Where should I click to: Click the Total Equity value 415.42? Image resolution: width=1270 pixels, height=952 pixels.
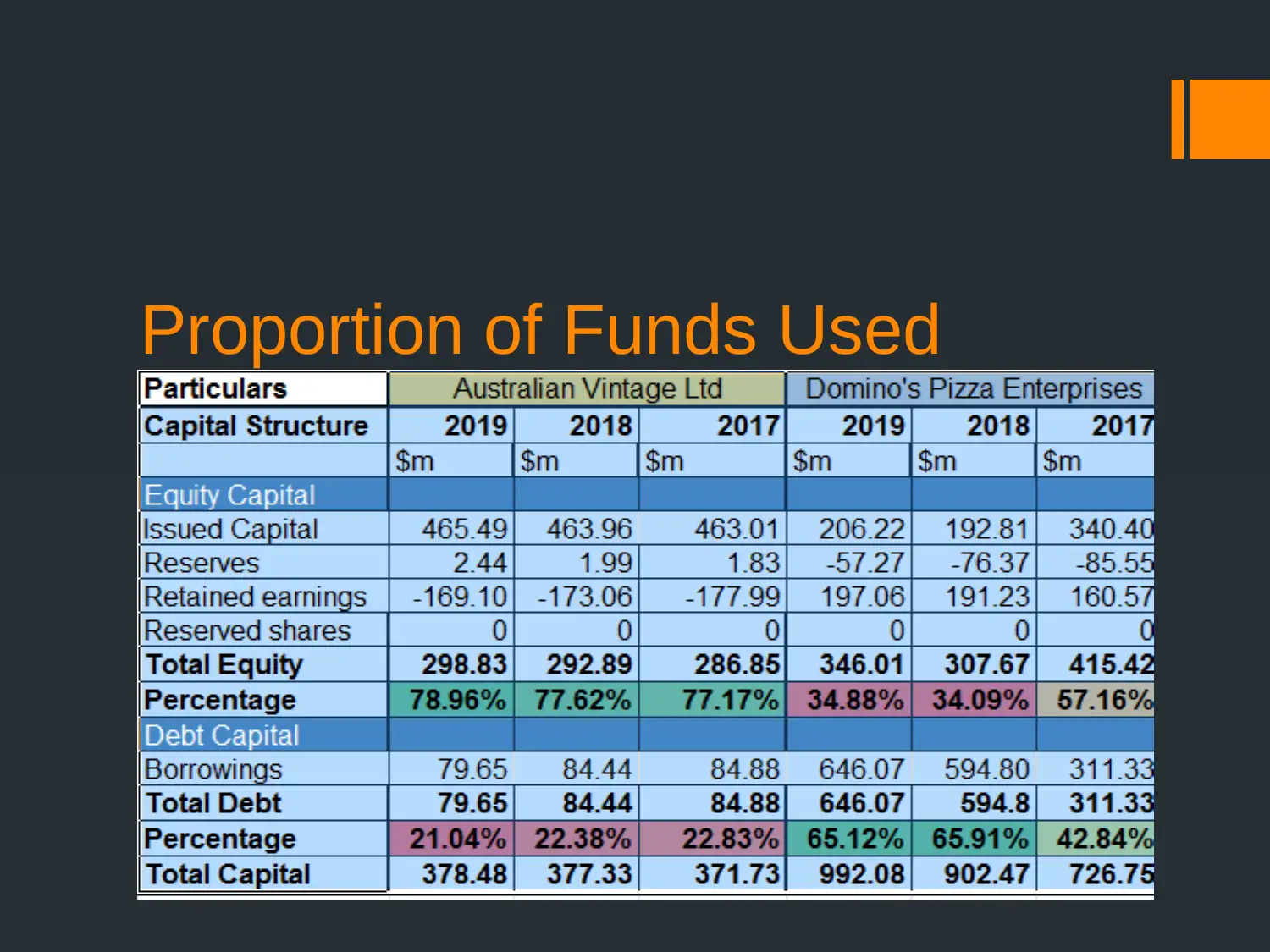(1111, 664)
